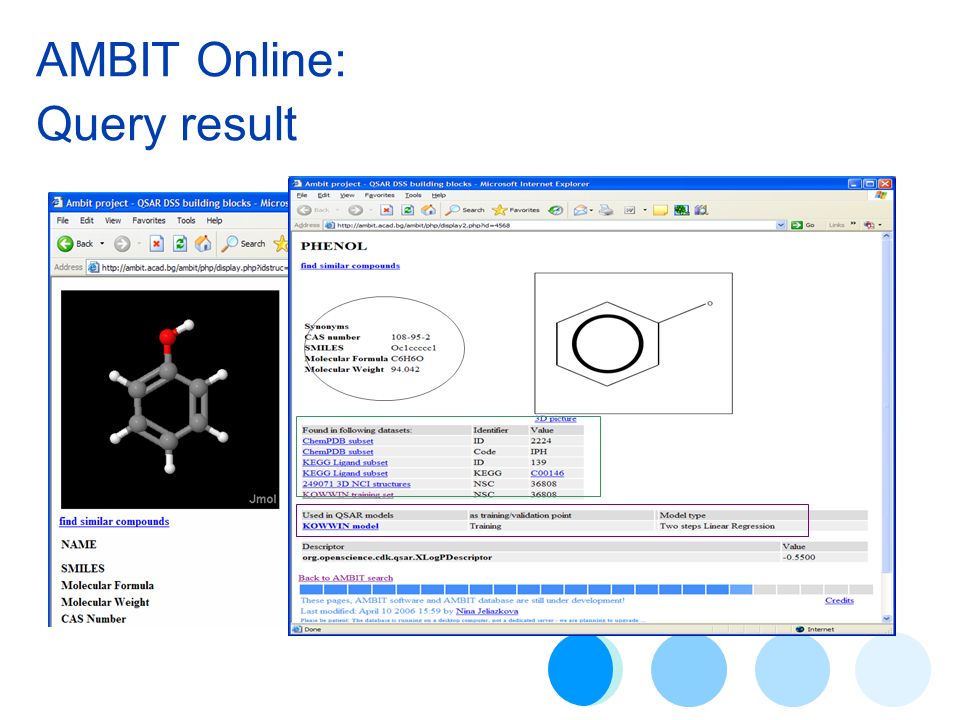Click Go button beside address bar
960x720 pixels.
pyautogui.click(x=803, y=225)
